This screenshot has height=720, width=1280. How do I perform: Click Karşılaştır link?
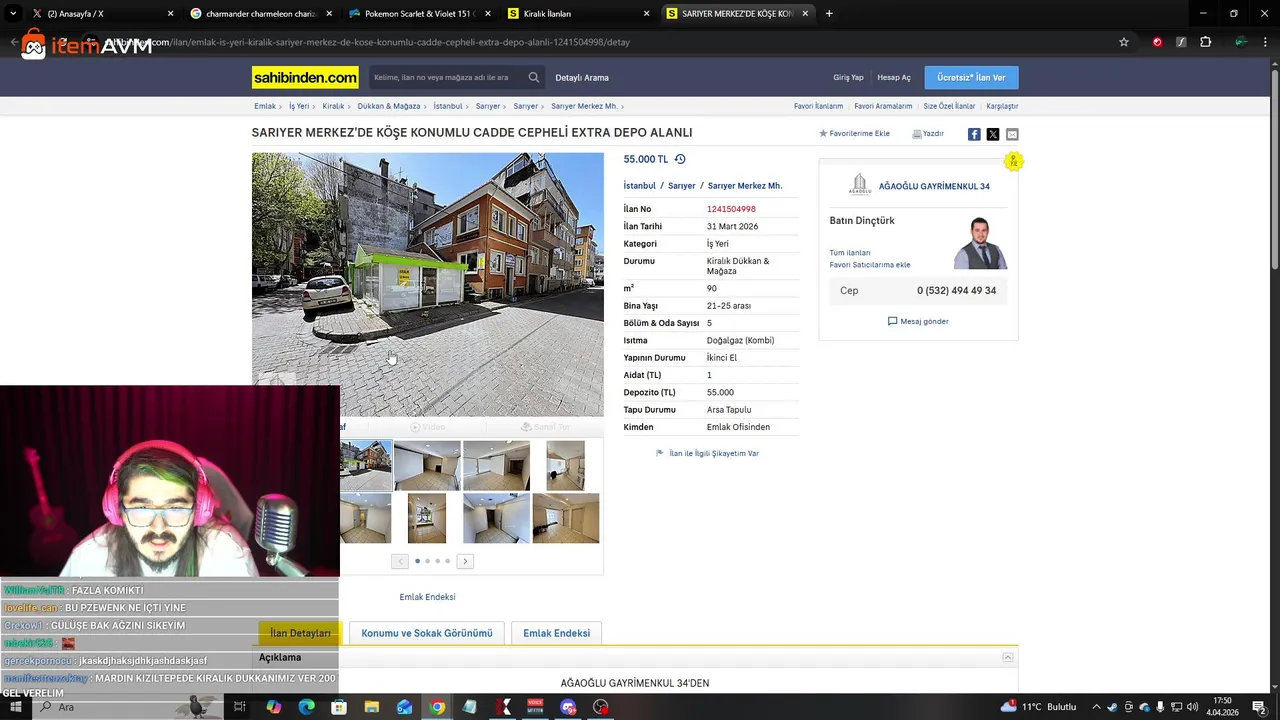tap(1002, 106)
